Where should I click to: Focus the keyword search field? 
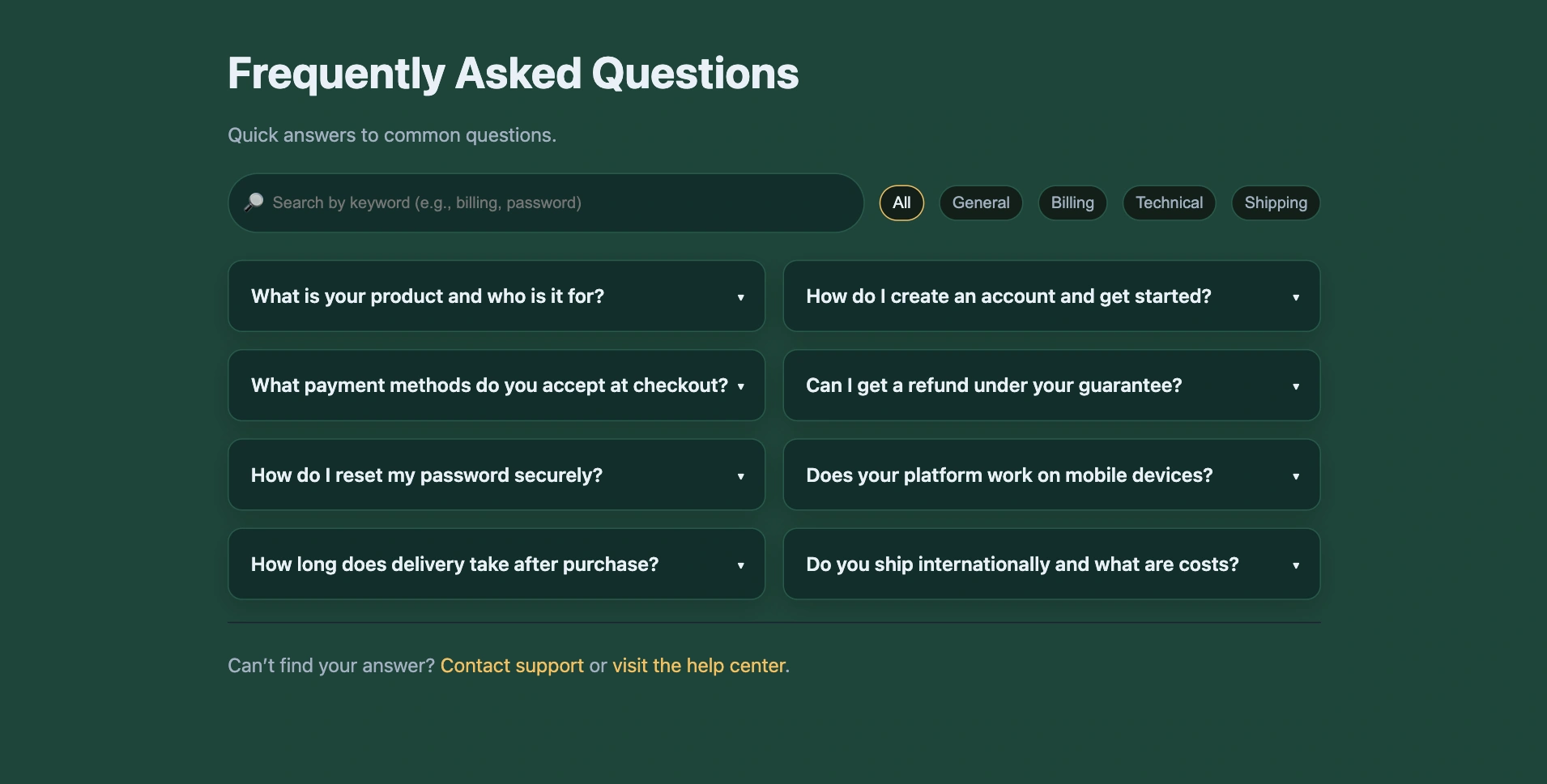[546, 202]
